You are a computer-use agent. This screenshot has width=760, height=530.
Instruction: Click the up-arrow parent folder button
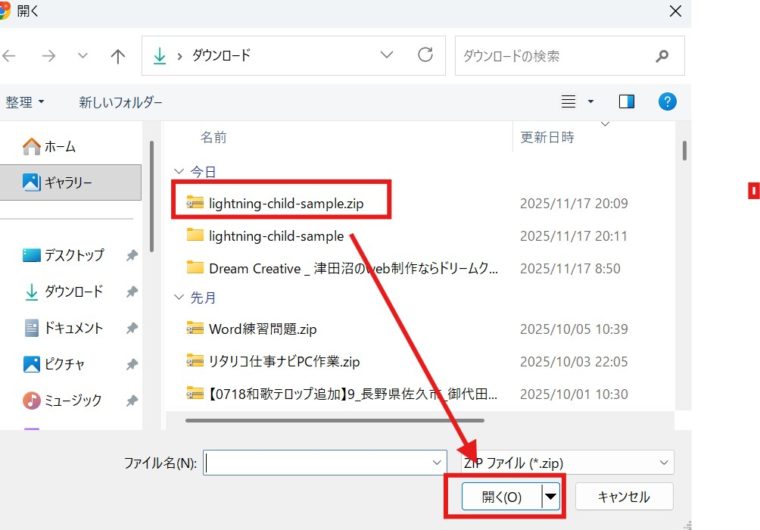point(118,56)
